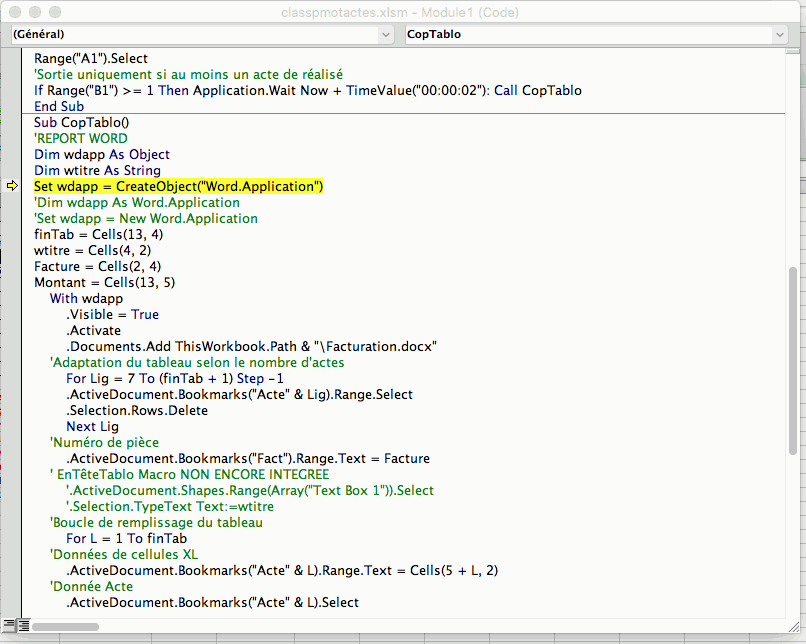Place cursor on highlighted CreateObject line

[178, 187]
